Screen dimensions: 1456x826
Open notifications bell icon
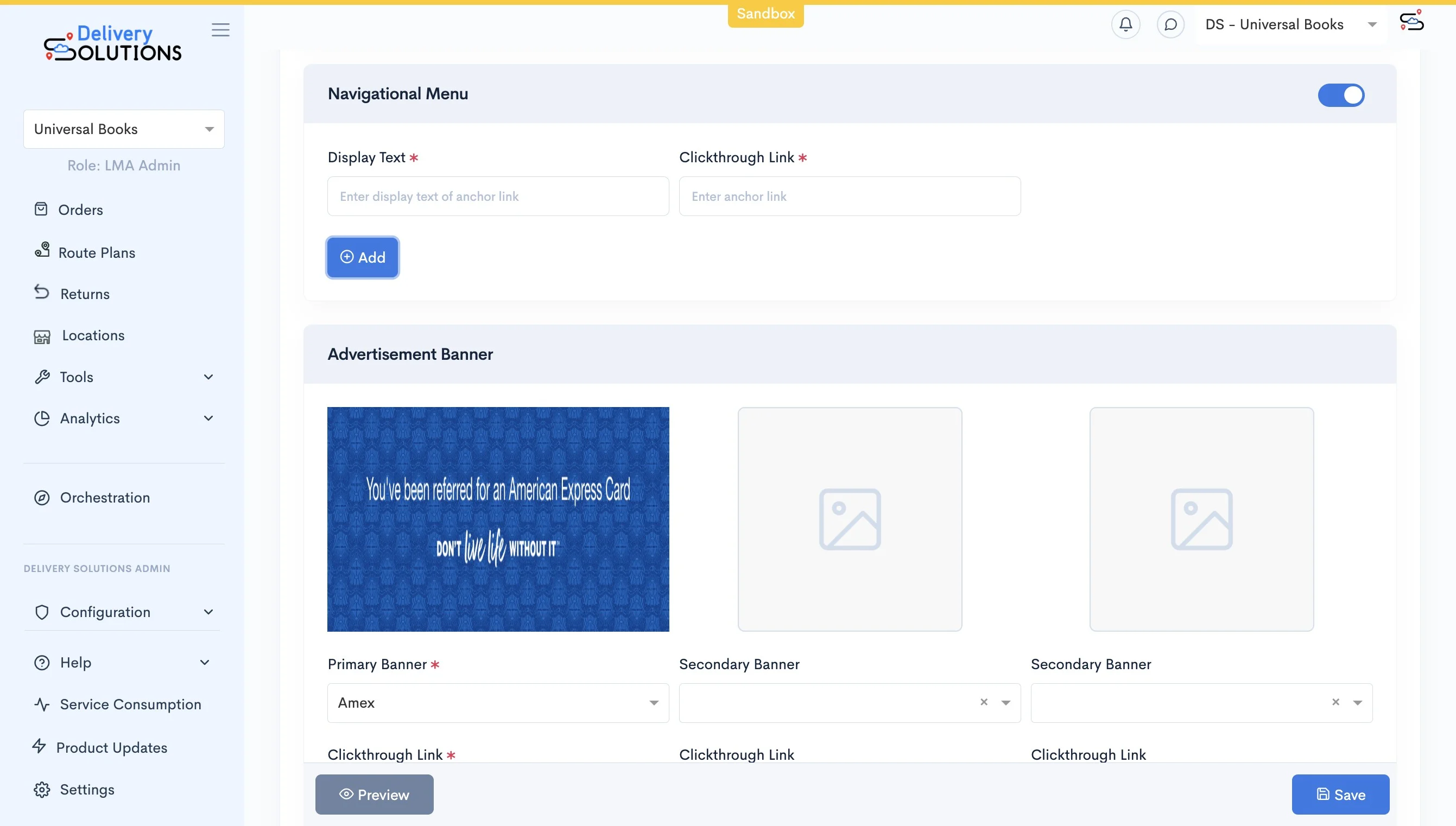[x=1125, y=24]
